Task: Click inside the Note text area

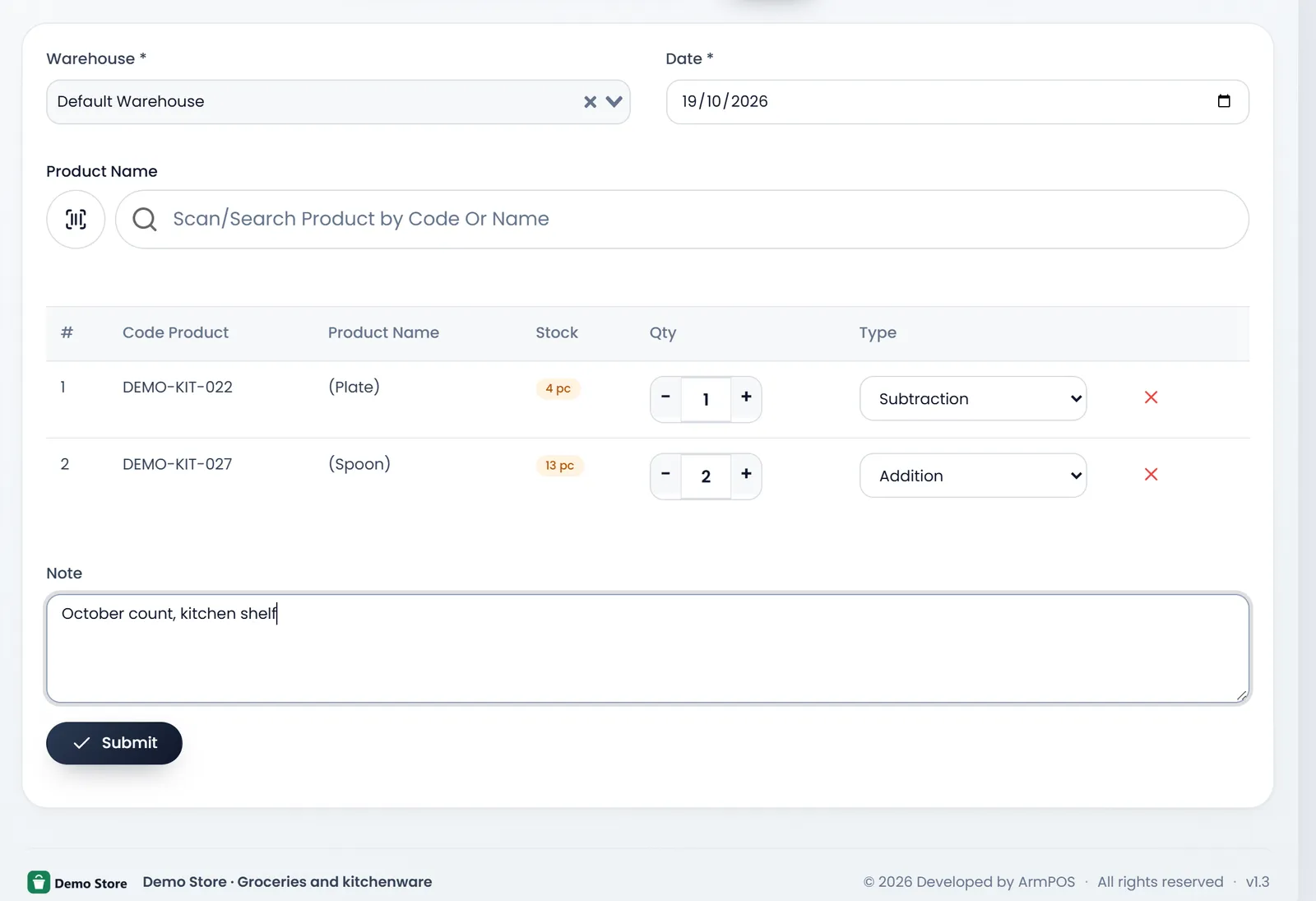Action: [x=648, y=648]
